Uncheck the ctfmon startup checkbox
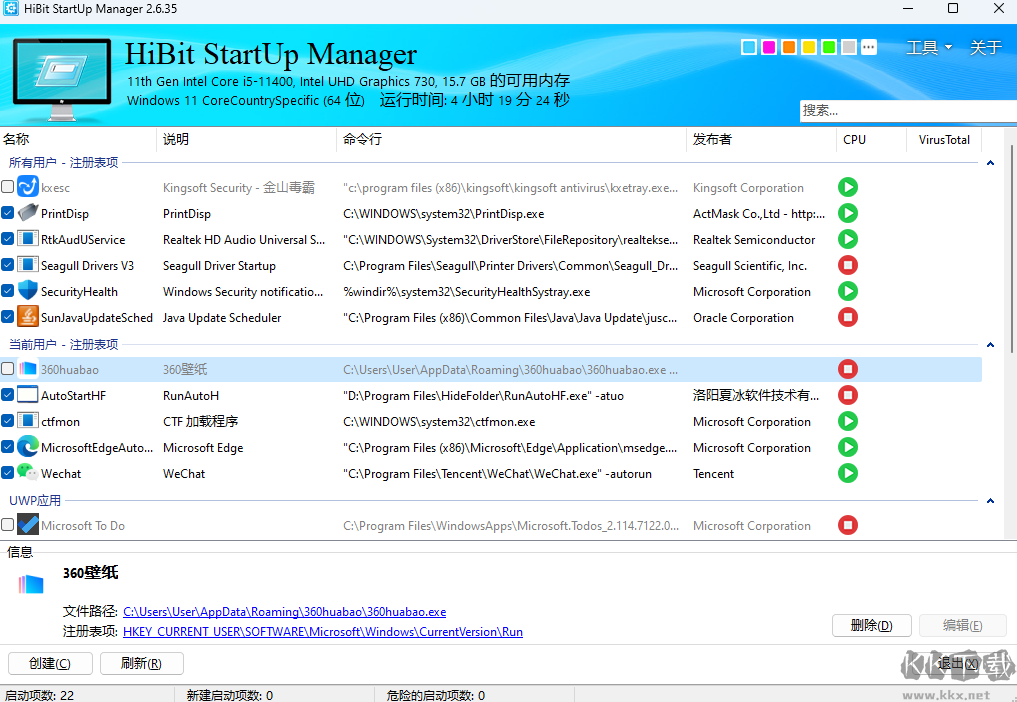Screen dimensions: 1017x702 (8, 421)
